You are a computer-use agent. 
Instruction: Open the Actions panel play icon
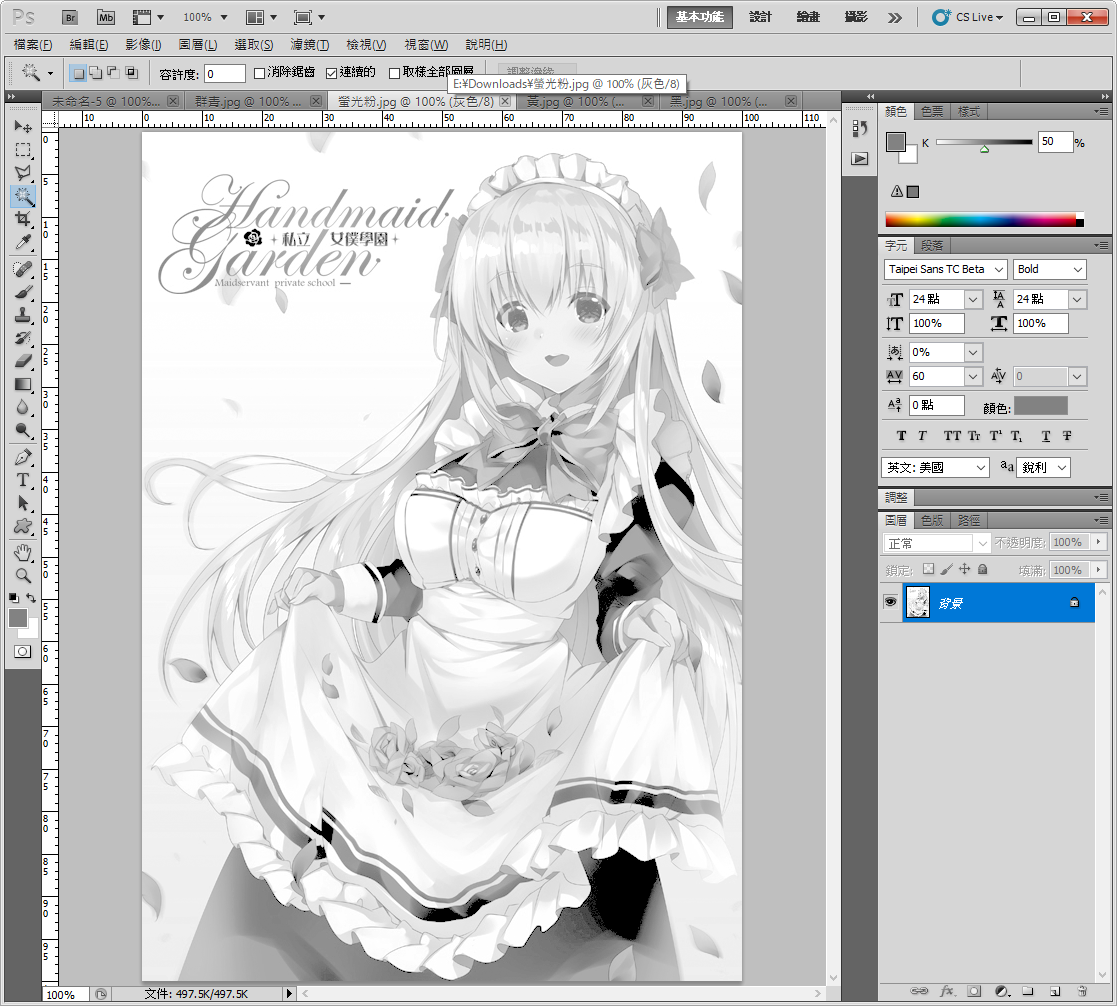pyautogui.click(x=860, y=158)
